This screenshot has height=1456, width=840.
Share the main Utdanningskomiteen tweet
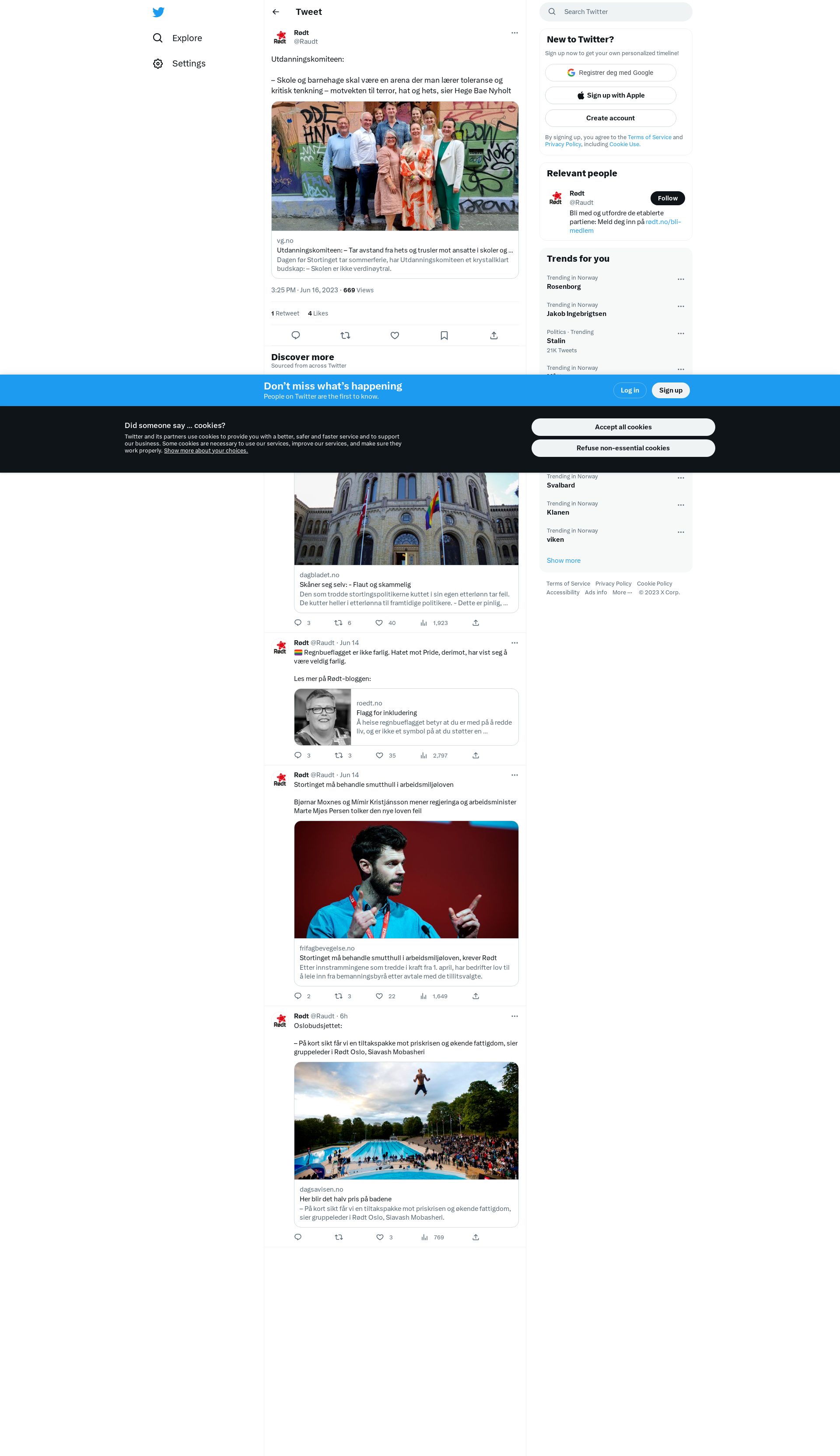(494, 335)
